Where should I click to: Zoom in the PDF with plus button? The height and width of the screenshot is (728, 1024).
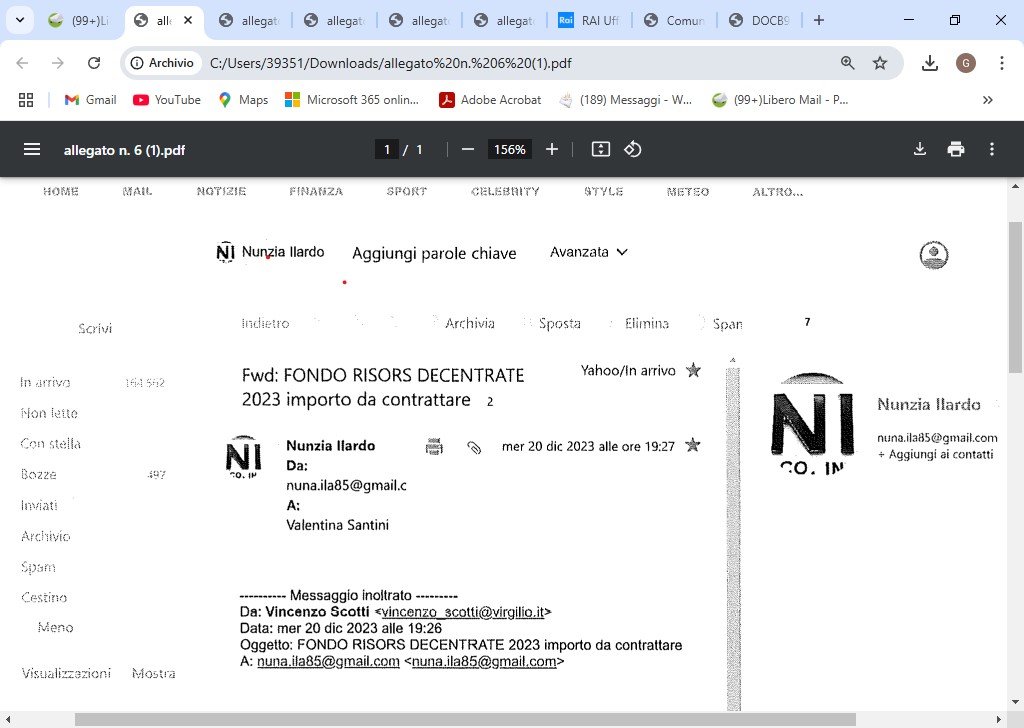(552, 149)
